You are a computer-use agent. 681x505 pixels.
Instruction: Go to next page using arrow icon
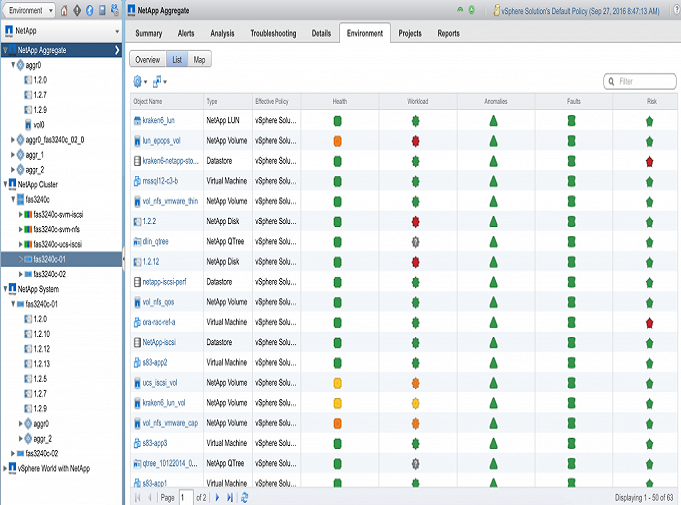point(217,497)
